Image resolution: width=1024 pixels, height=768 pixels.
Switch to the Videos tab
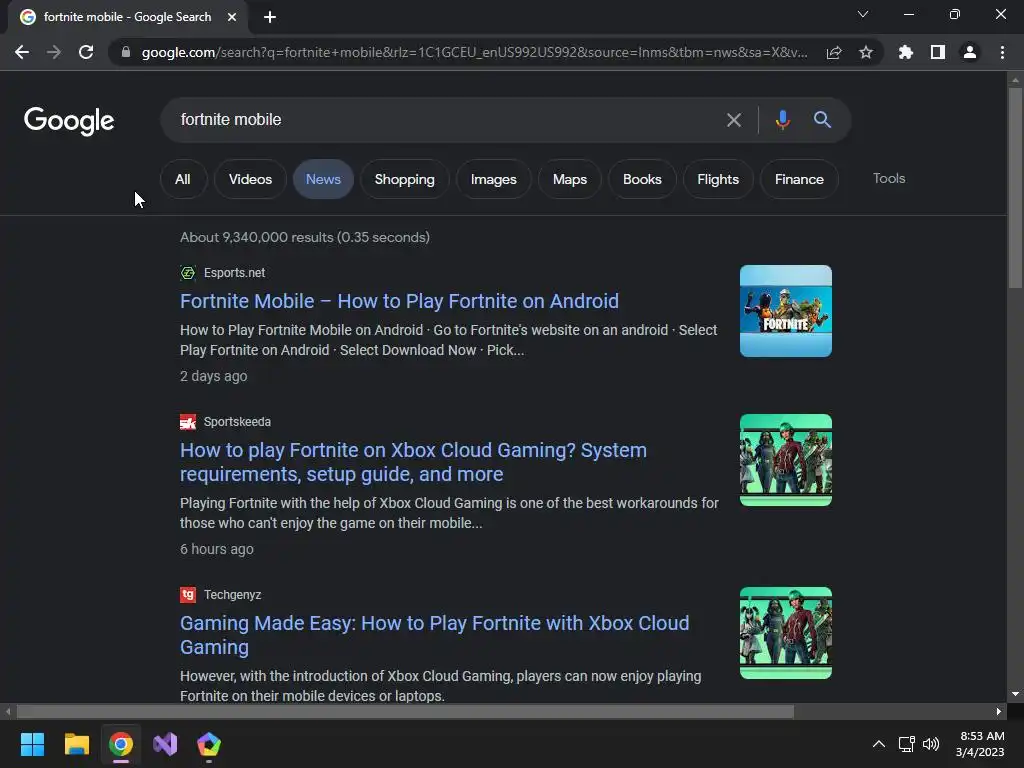click(x=250, y=179)
